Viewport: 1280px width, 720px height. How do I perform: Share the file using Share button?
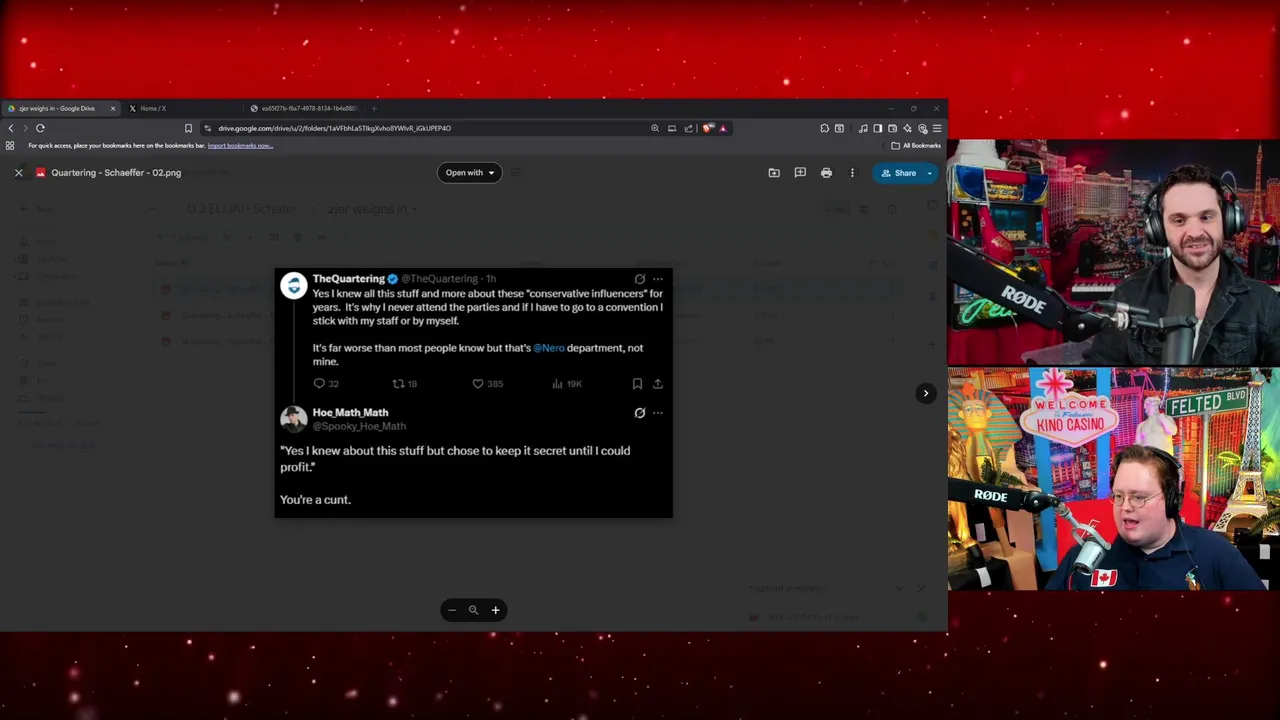[x=898, y=173]
